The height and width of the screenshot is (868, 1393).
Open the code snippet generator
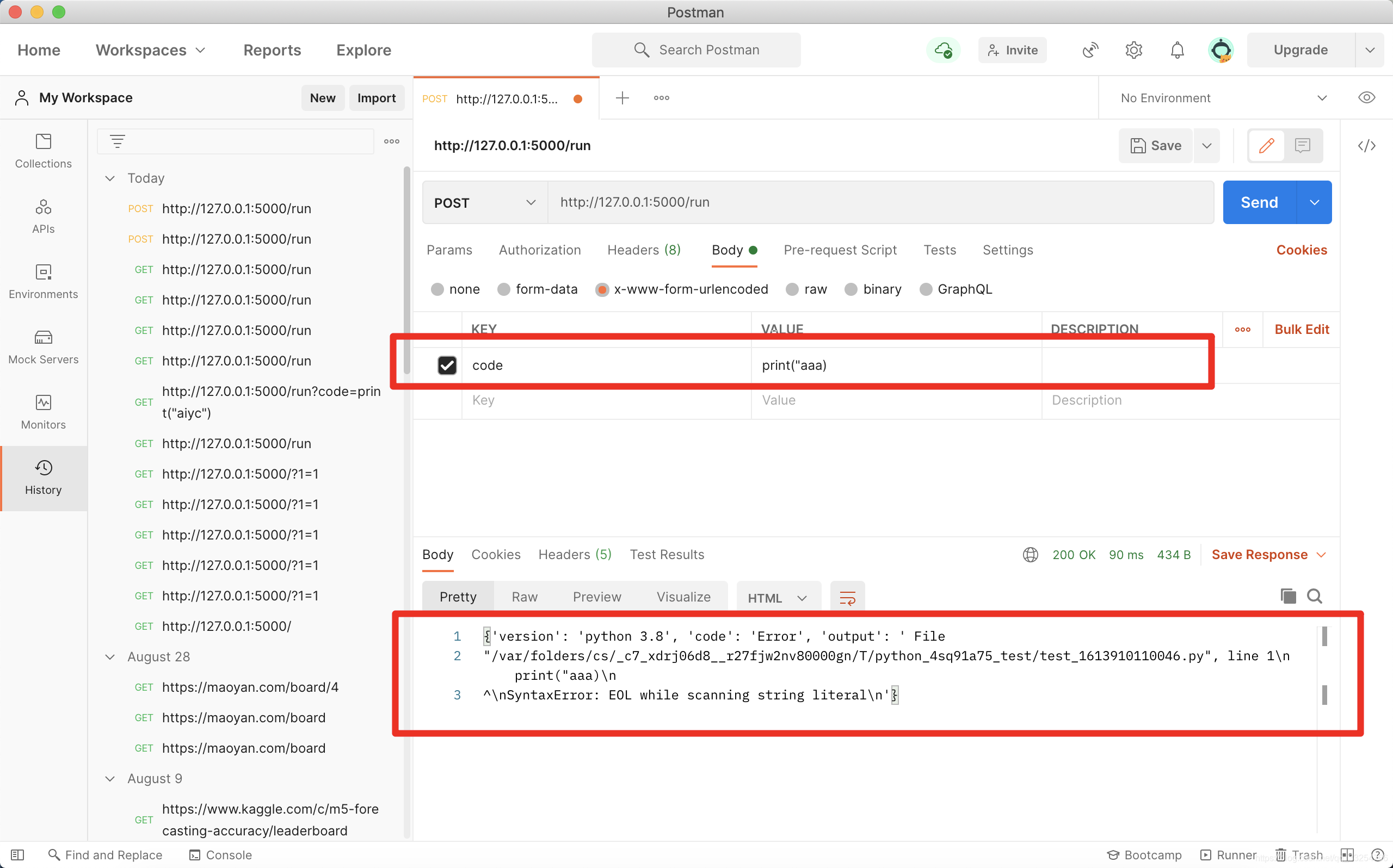tap(1367, 145)
